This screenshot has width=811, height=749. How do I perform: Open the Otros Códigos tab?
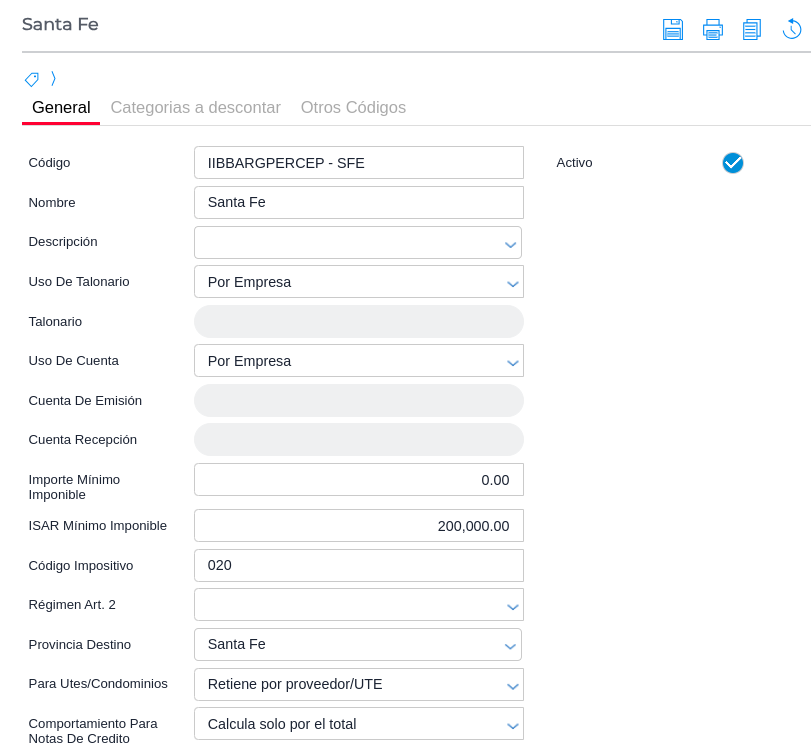tap(353, 108)
